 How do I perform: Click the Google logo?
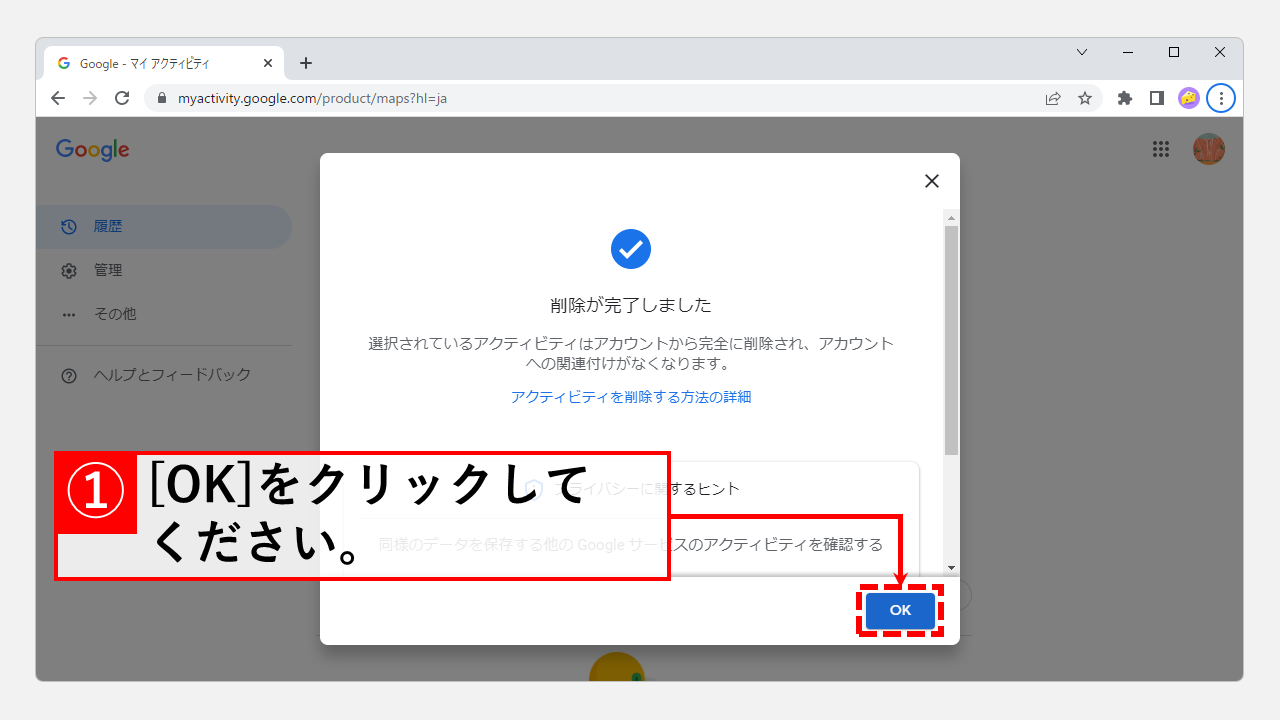92,149
